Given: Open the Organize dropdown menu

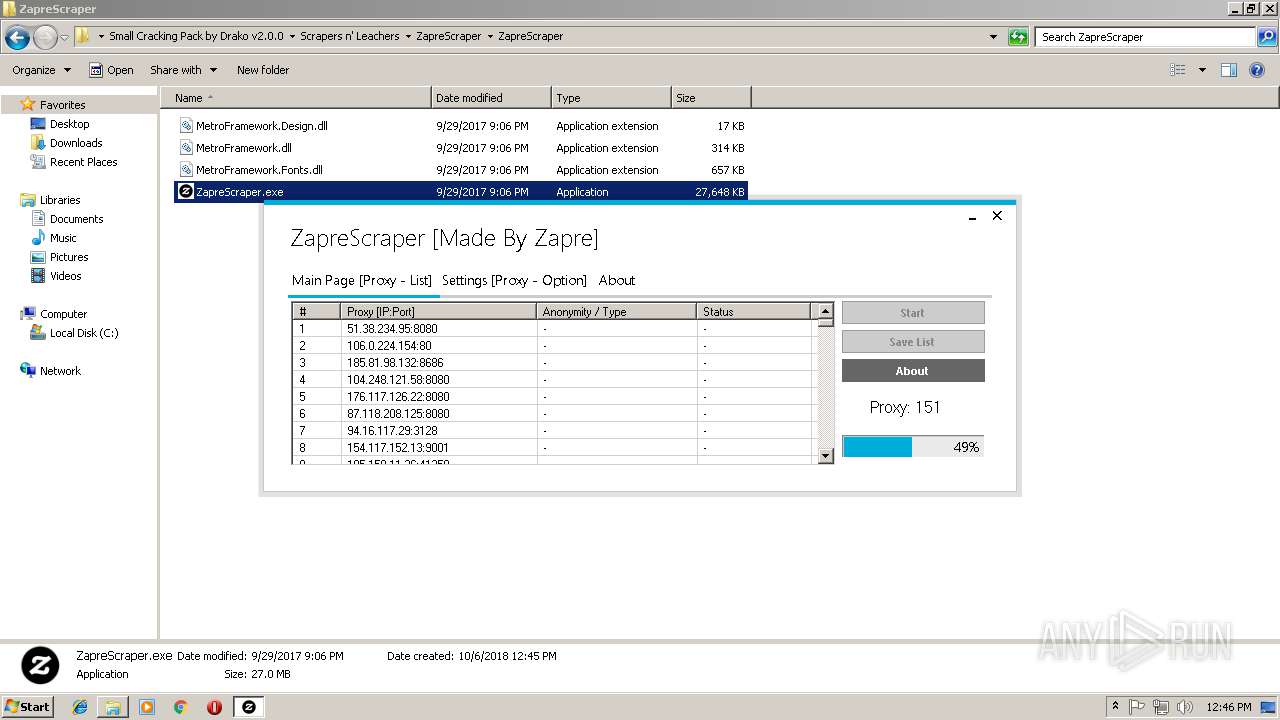Looking at the screenshot, I should click(41, 70).
